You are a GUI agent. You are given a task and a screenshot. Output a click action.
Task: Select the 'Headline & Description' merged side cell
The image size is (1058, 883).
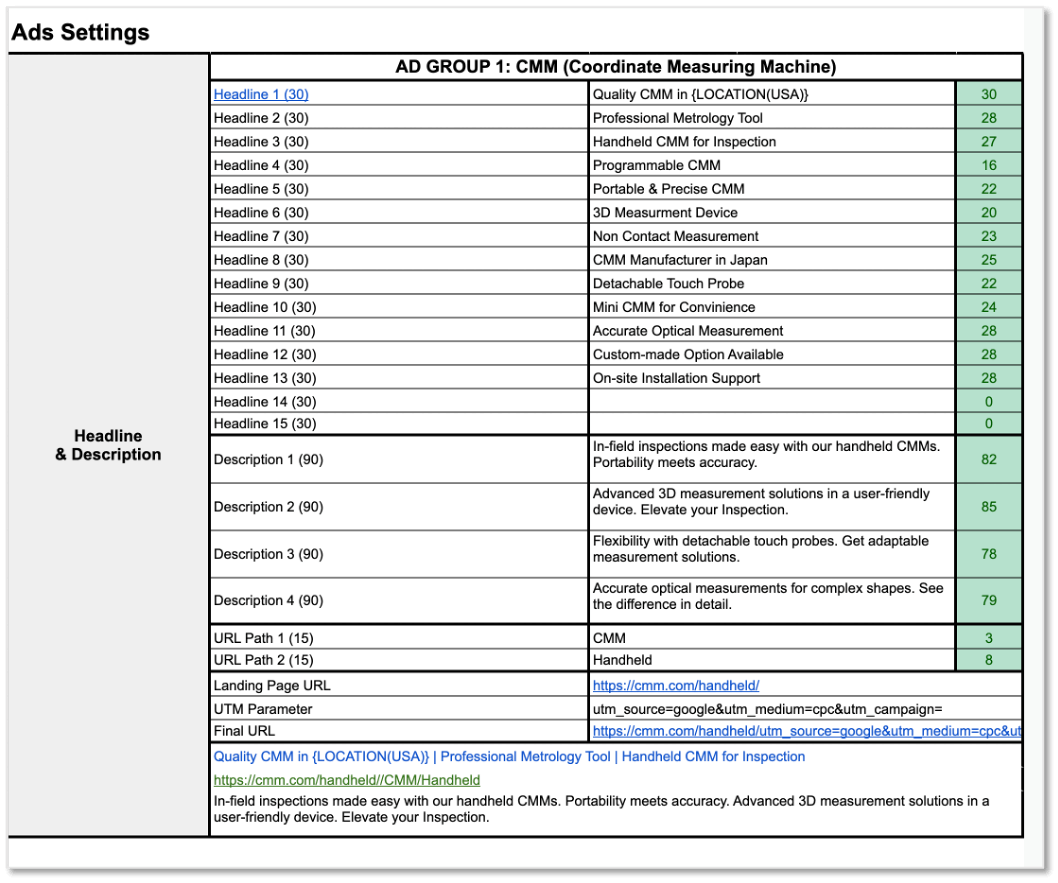pos(108,445)
